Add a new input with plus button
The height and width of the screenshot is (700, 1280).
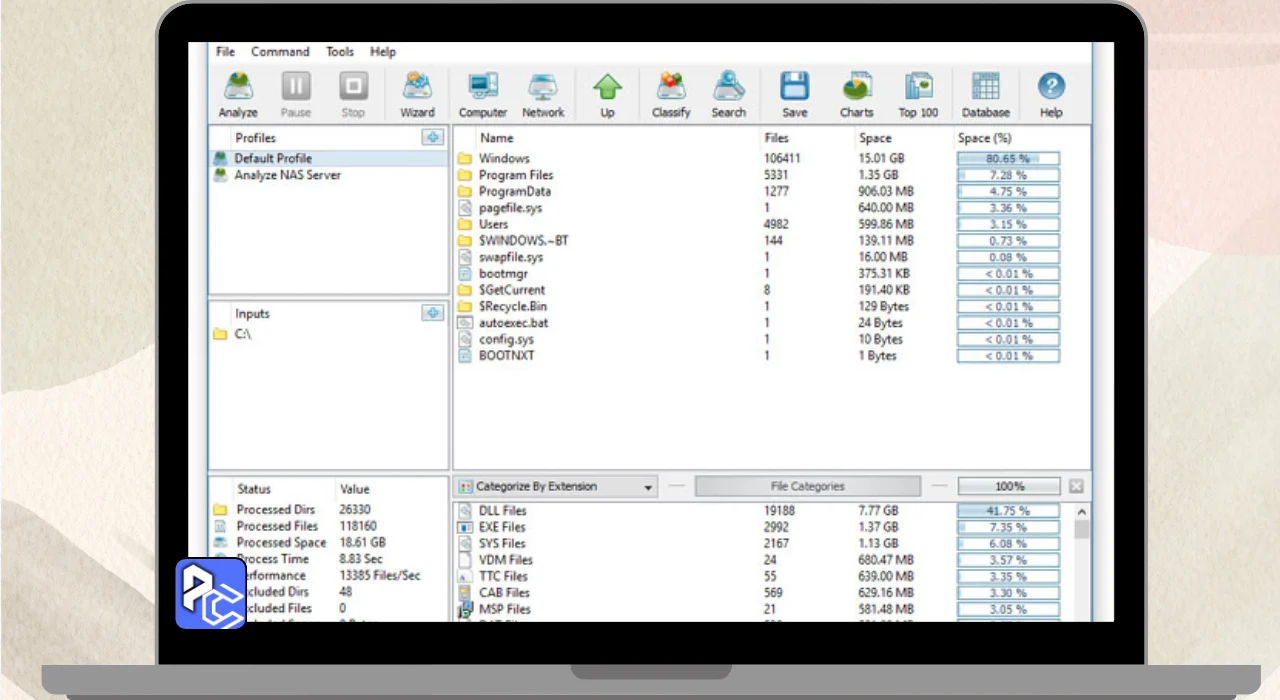(433, 313)
